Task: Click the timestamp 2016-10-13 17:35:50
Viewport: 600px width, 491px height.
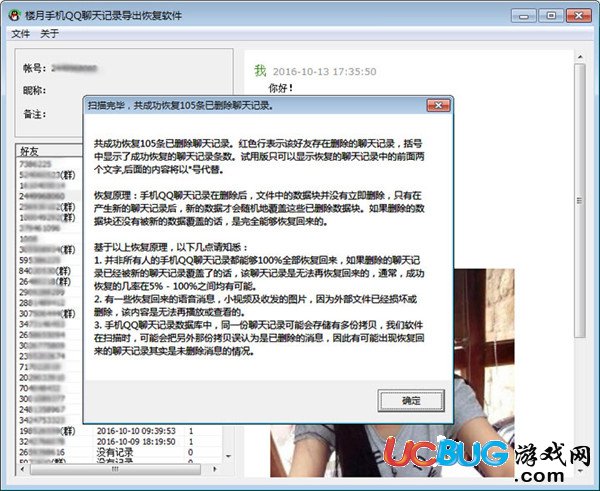Action: (x=324, y=72)
